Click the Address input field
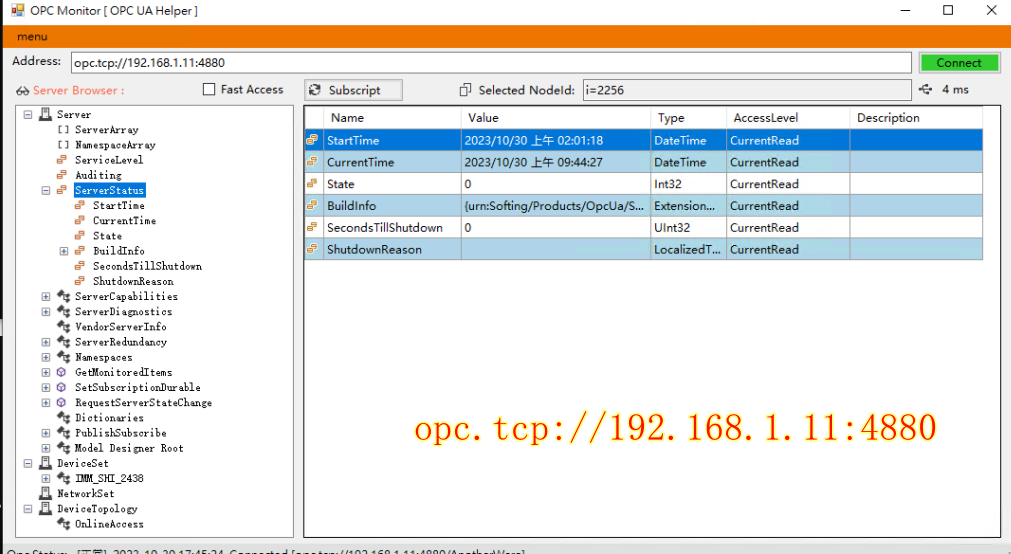Screen dimensions: 1011x554 [x=491, y=63]
